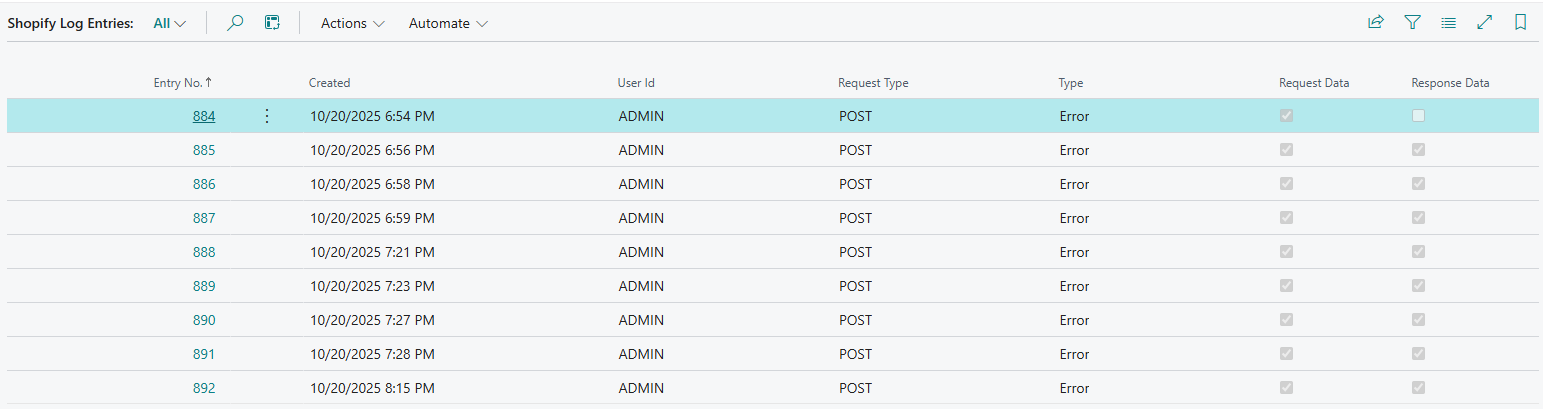Click the bookmark icon
The image size is (1543, 409).
point(1520,23)
